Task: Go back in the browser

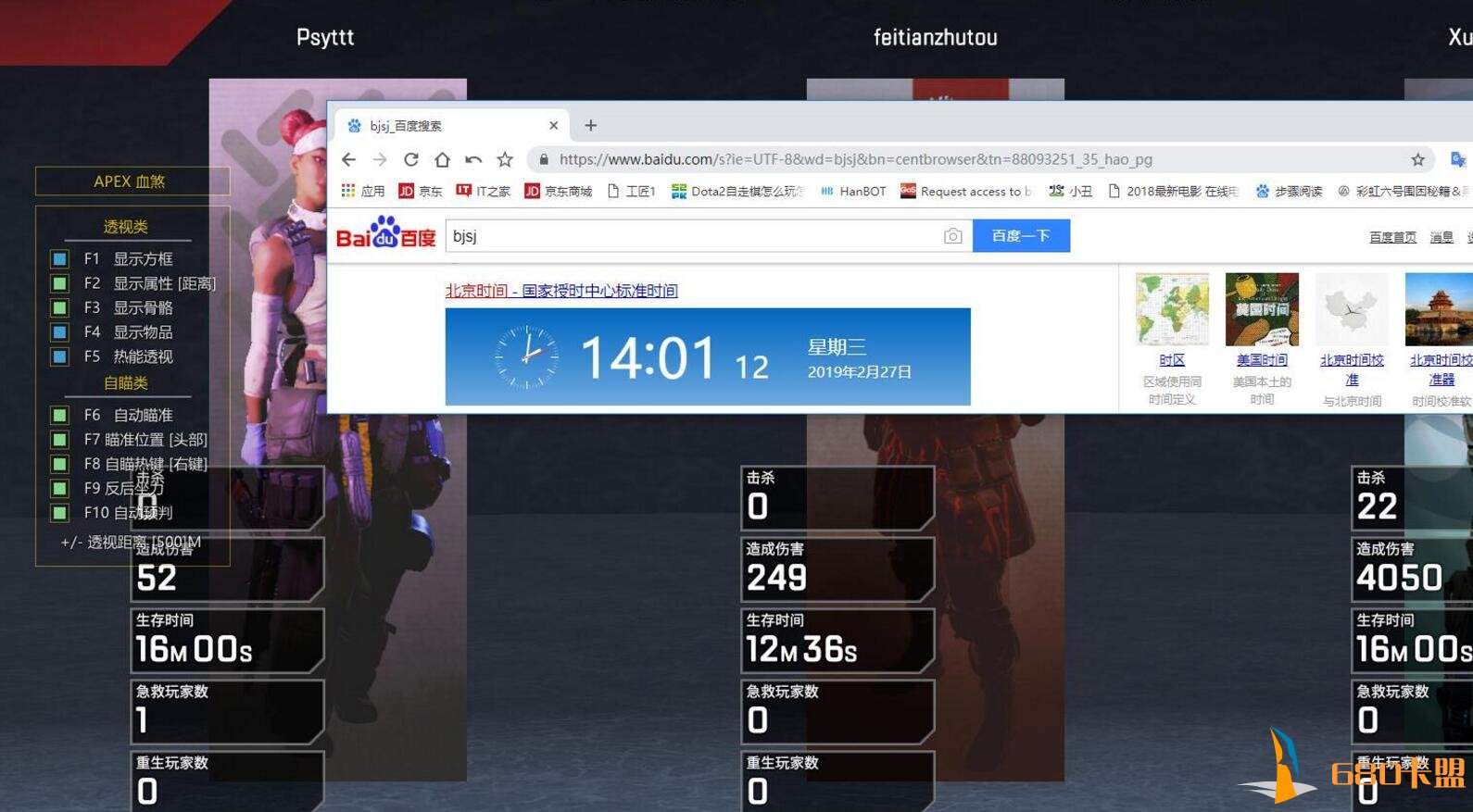Action: (x=348, y=159)
